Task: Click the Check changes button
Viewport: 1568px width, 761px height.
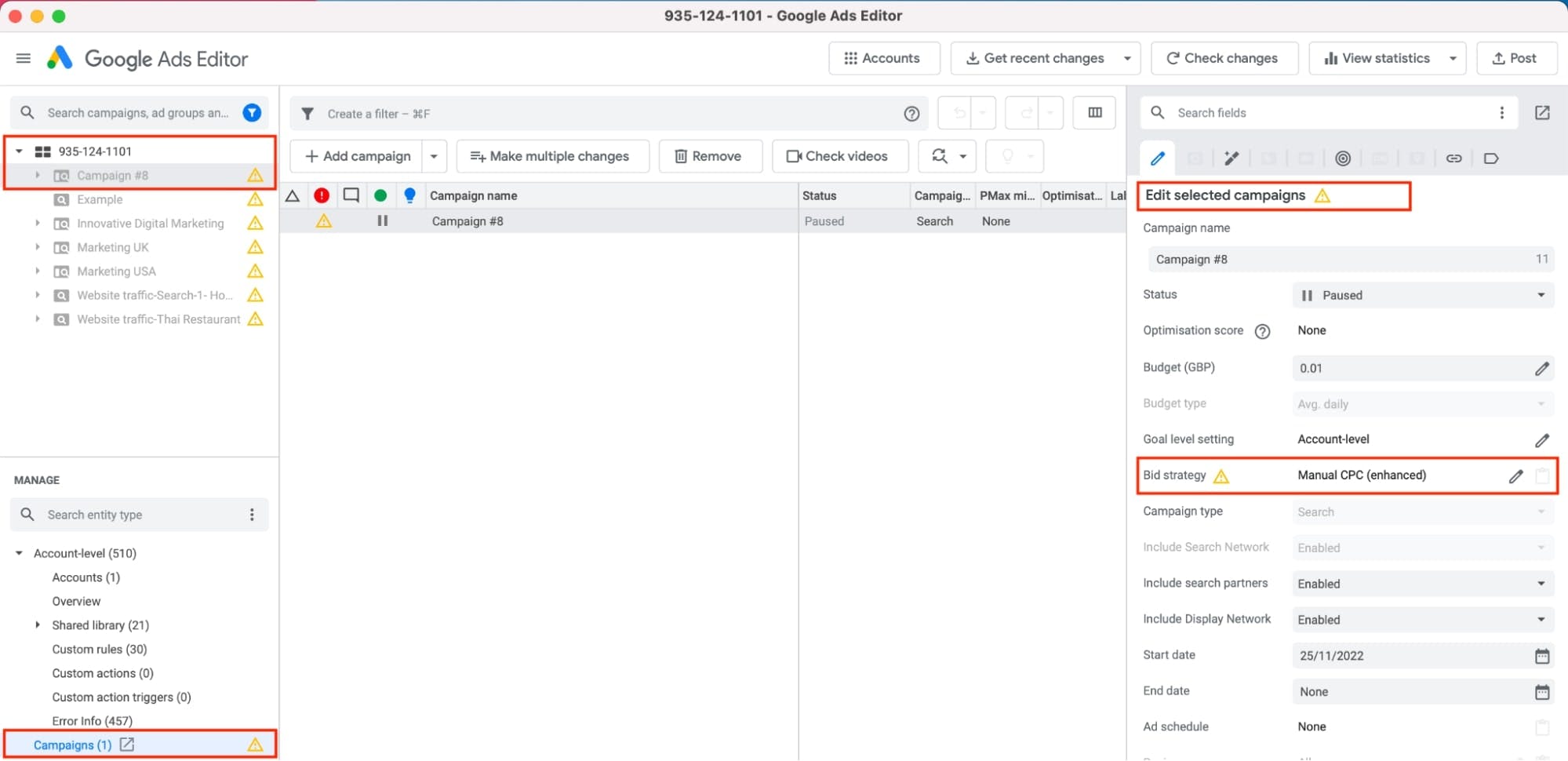Action: click(x=1224, y=57)
